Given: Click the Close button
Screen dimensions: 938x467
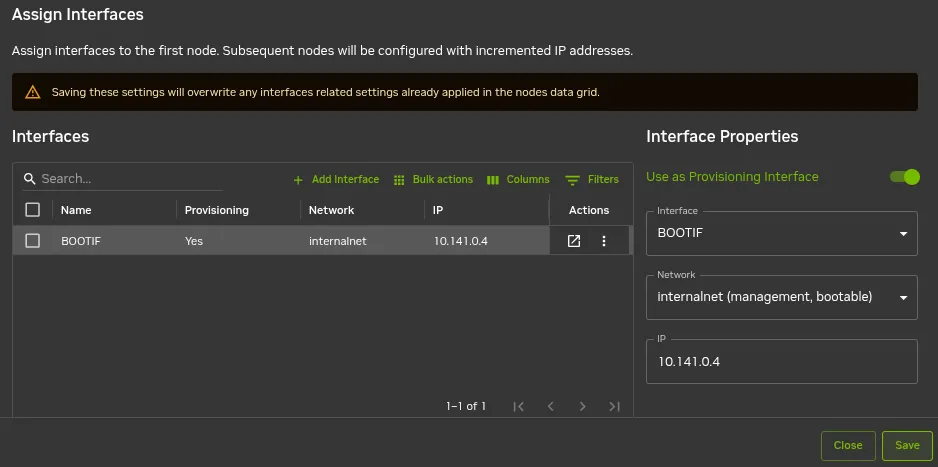Looking at the screenshot, I should [x=848, y=445].
